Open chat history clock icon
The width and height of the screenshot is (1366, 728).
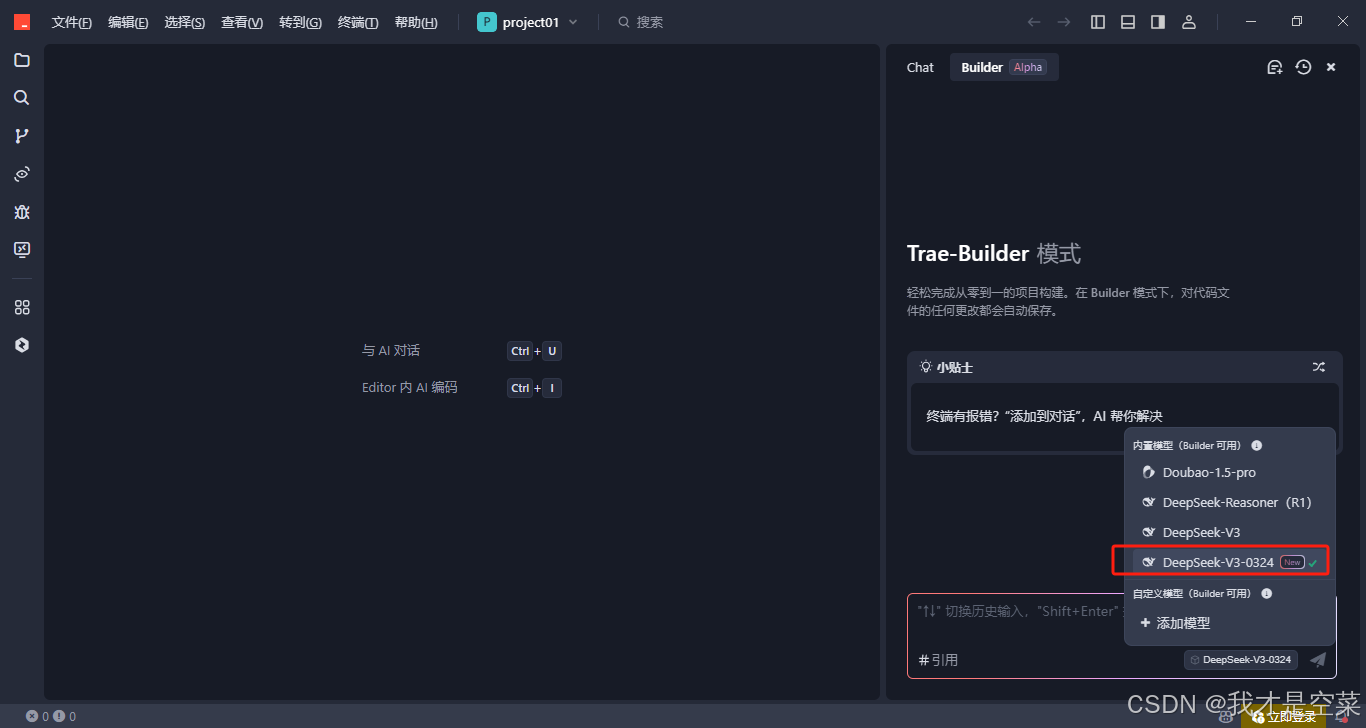tap(1303, 67)
